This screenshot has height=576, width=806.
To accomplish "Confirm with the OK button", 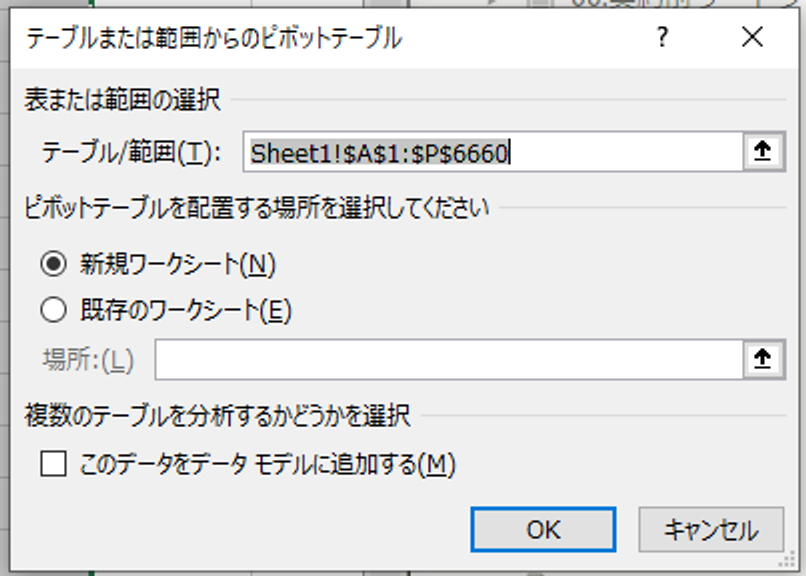I will tap(543, 530).
